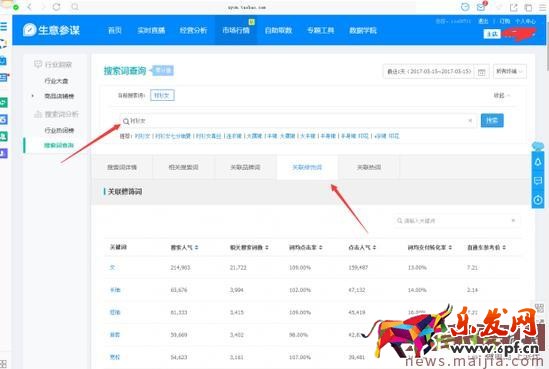Click the keyword link in 47,132 row
Image resolution: width=549 pixels, height=369 pixels.
(115, 290)
